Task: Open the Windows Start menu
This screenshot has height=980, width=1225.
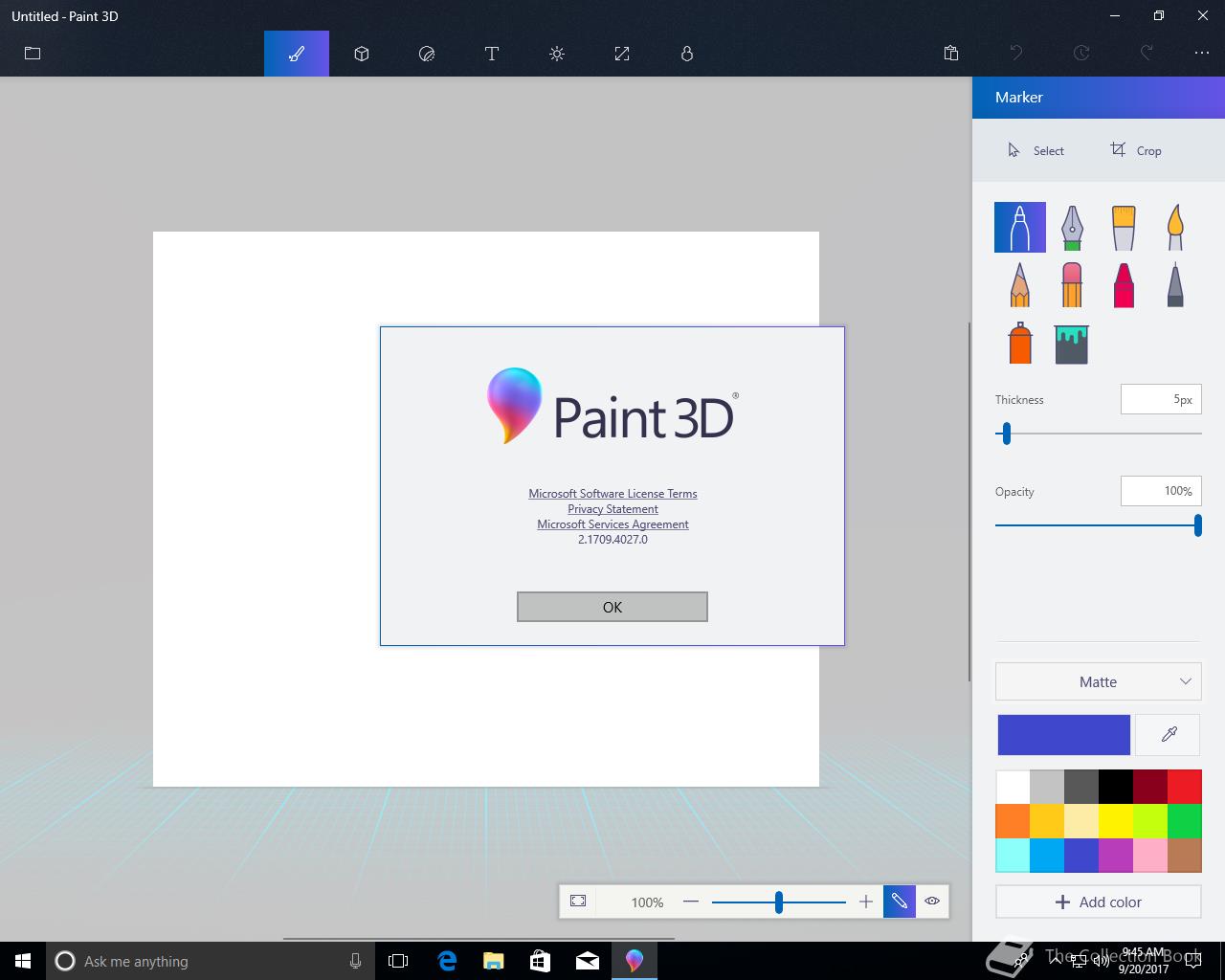Action: coord(23,961)
